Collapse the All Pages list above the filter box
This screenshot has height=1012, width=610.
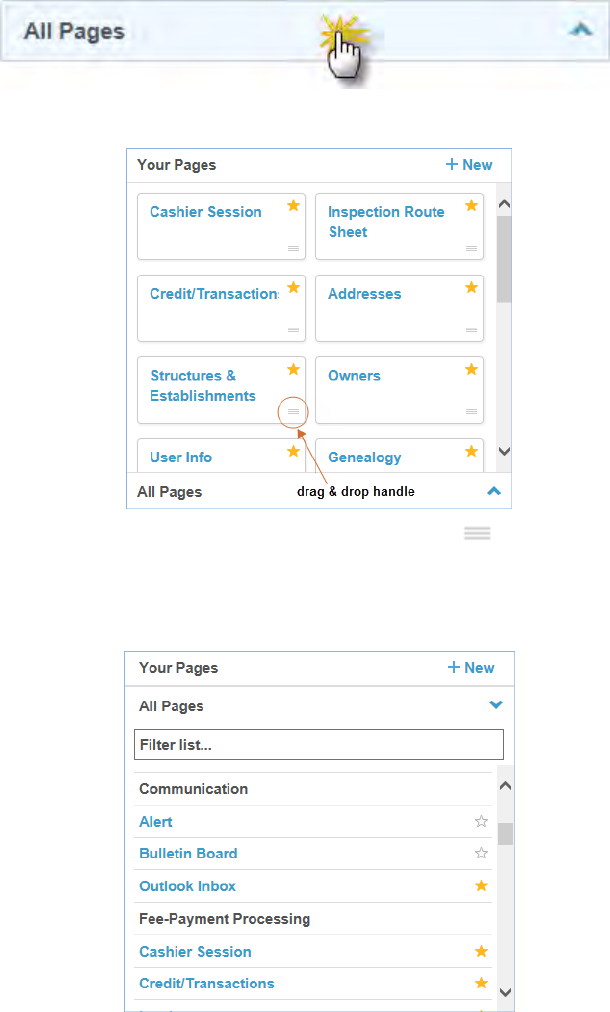click(495, 705)
